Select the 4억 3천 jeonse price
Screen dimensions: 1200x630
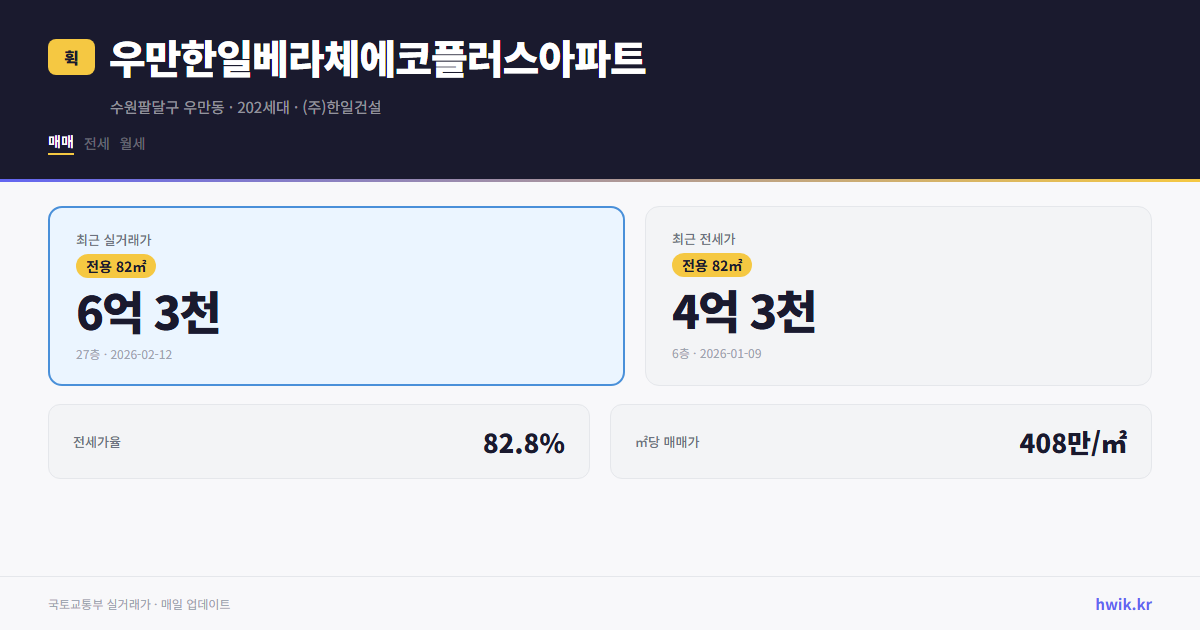click(x=744, y=313)
